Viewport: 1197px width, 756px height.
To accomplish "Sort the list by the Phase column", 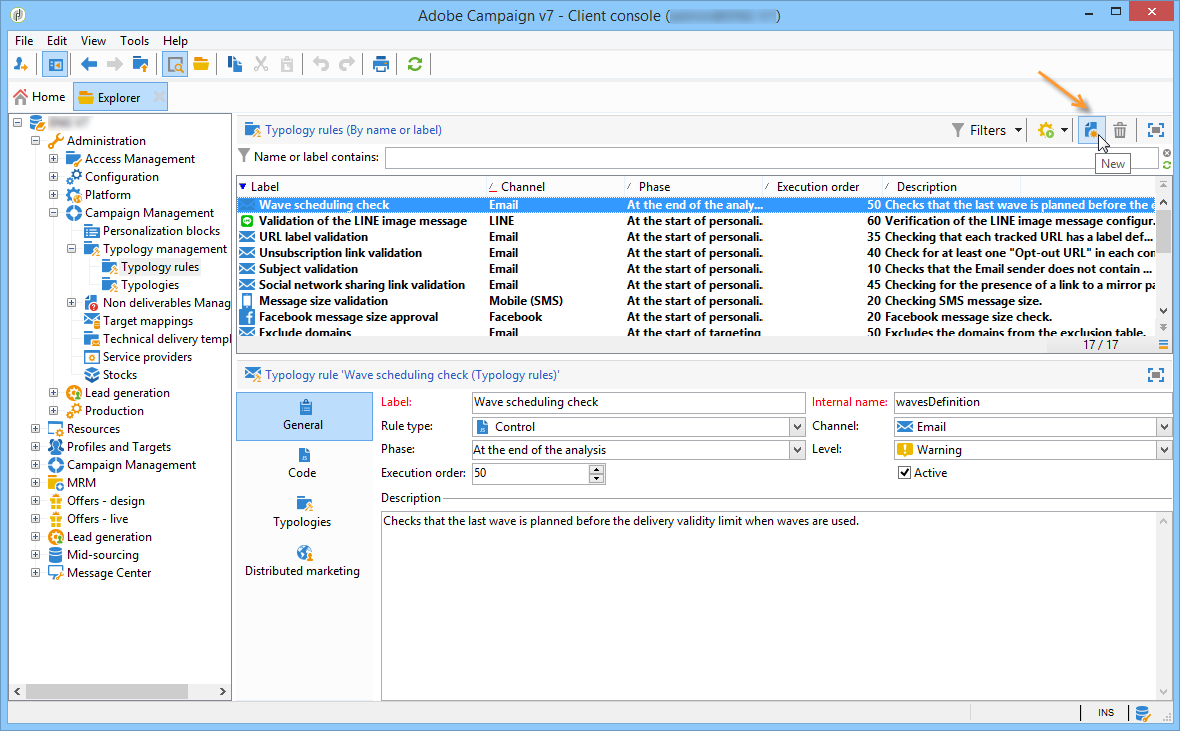I will point(693,186).
